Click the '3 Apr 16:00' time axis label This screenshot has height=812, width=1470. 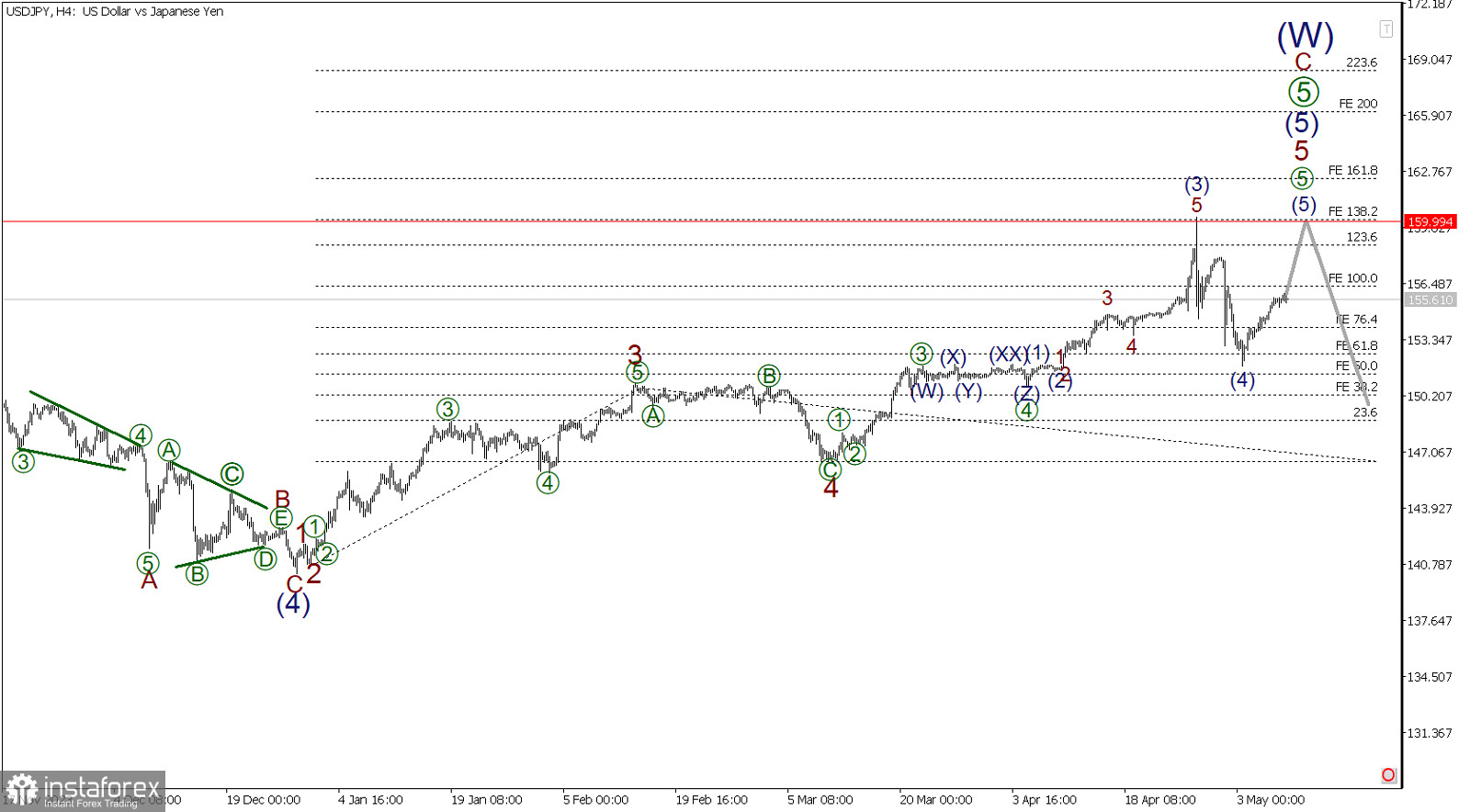pos(1045,800)
